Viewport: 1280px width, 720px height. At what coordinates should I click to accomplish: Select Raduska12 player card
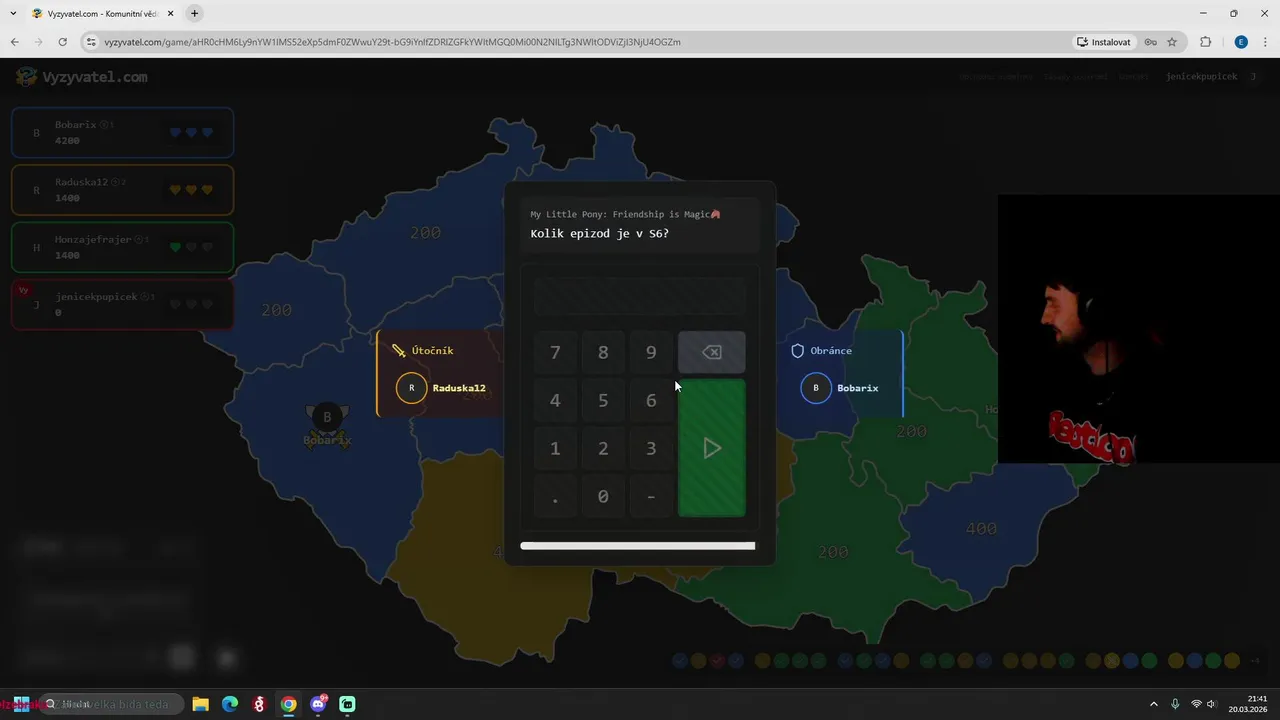coord(122,190)
